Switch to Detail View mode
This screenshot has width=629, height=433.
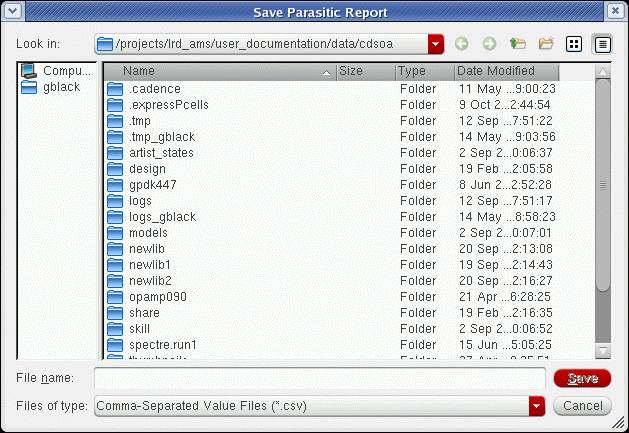602,44
